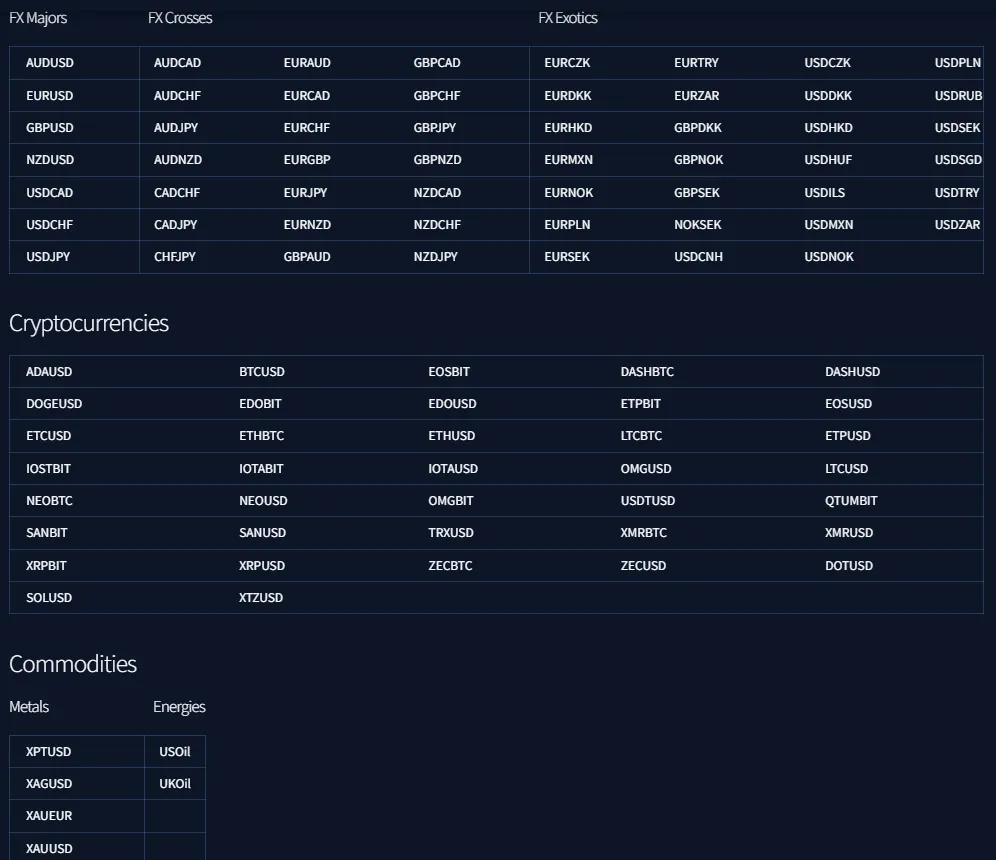The image size is (996, 860).
Task: Open the USDJPY currency pair
Action: click(x=48, y=257)
